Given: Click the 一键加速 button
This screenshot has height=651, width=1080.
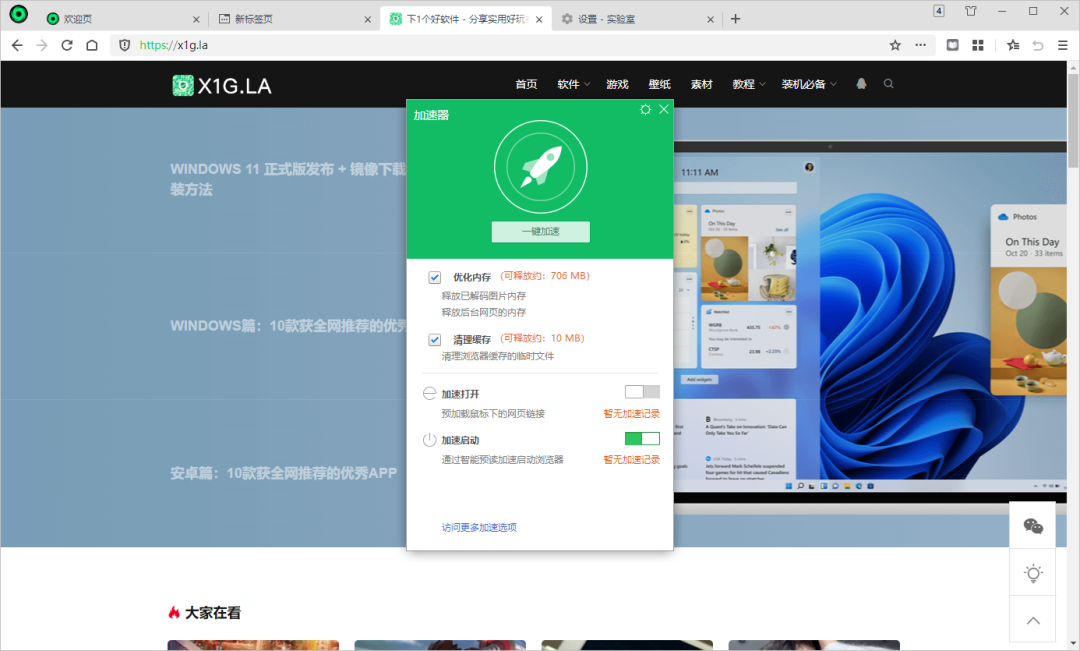Looking at the screenshot, I should coord(541,231).
